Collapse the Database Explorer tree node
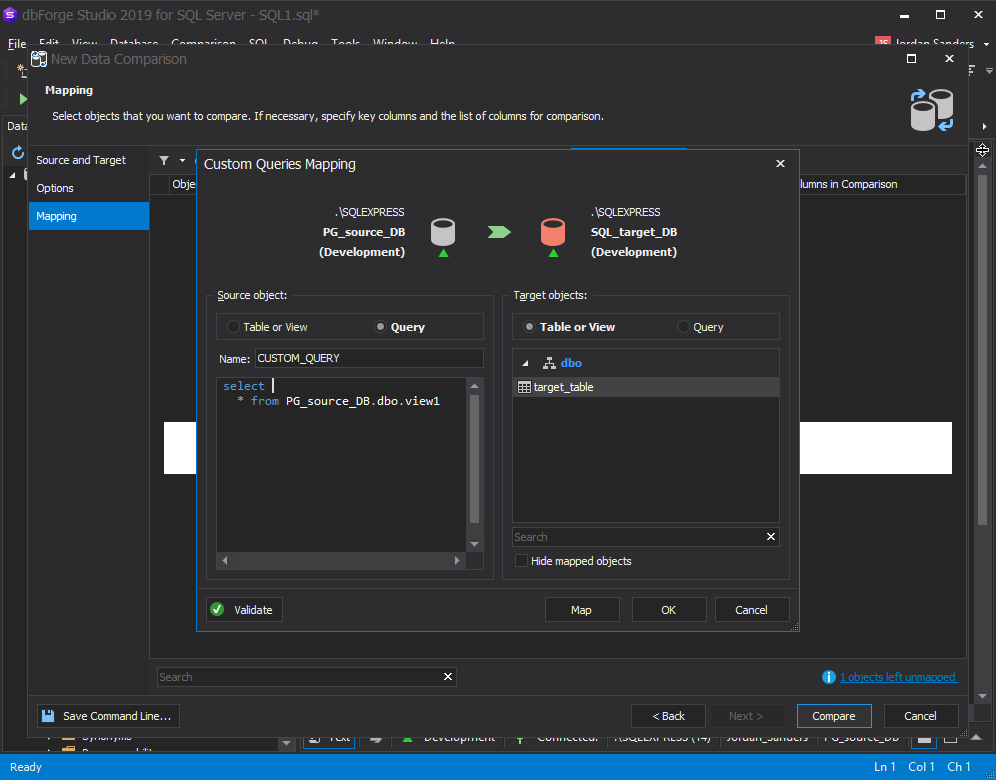Screen dimensions: 996x780 (13, 175)
